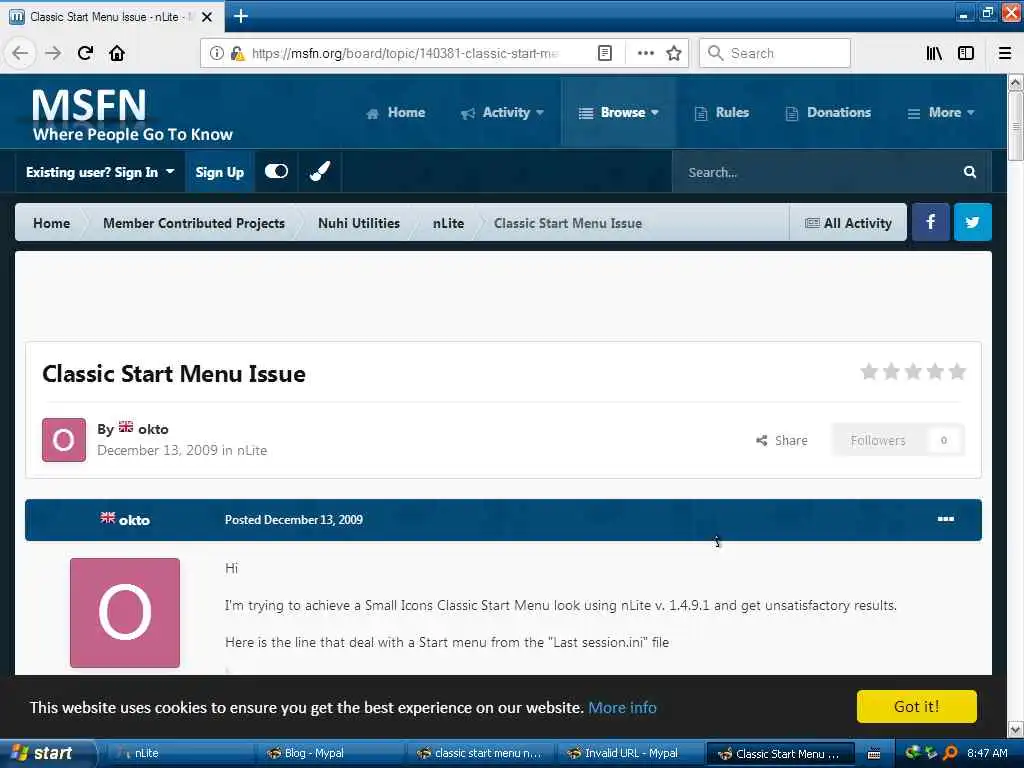Open okto name in post header

pyautogui.click(x=134, y=520)
